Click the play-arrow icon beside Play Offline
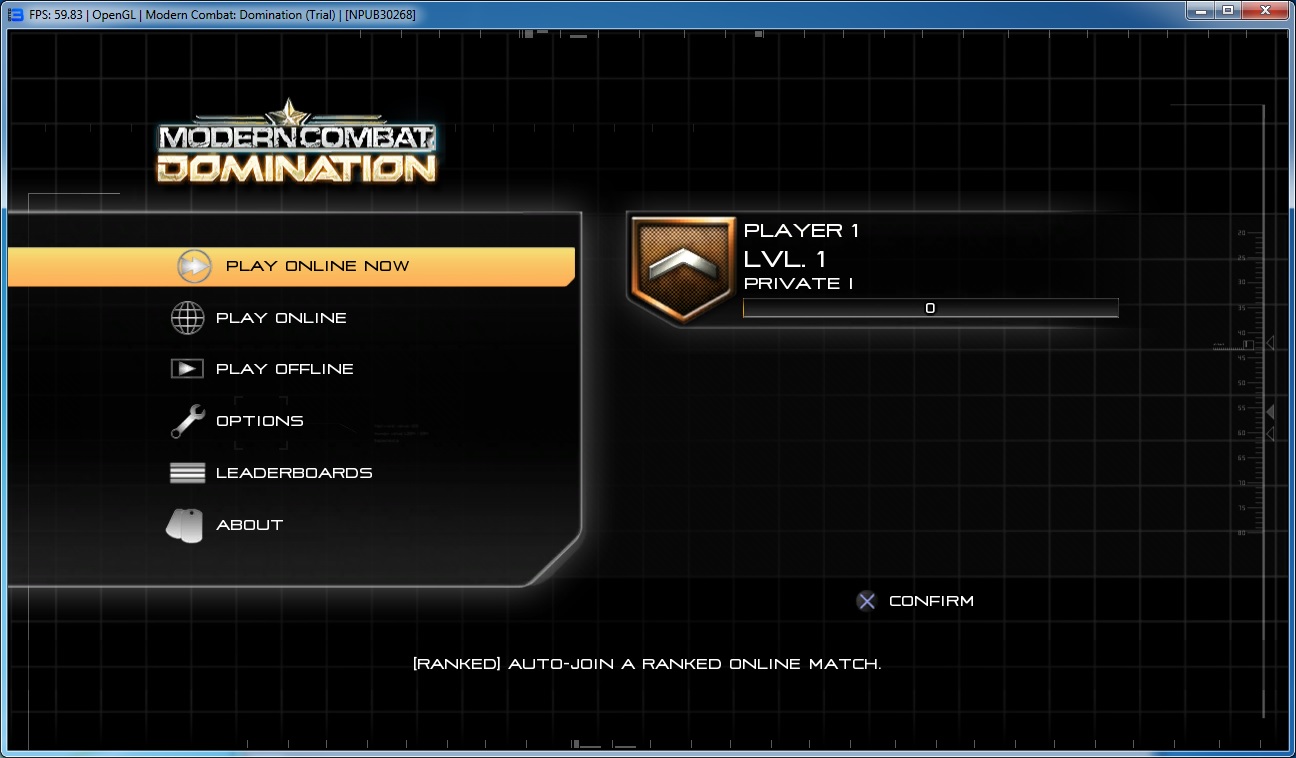 187,369
